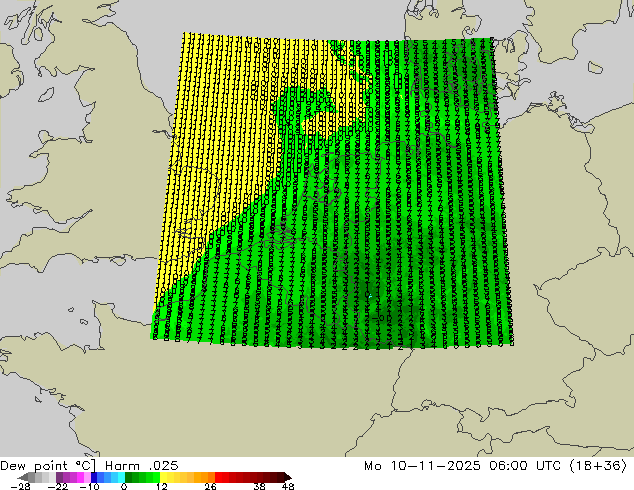634x490 pixels.
Task: Click the 48 legend value
Action: coord(288,486)
